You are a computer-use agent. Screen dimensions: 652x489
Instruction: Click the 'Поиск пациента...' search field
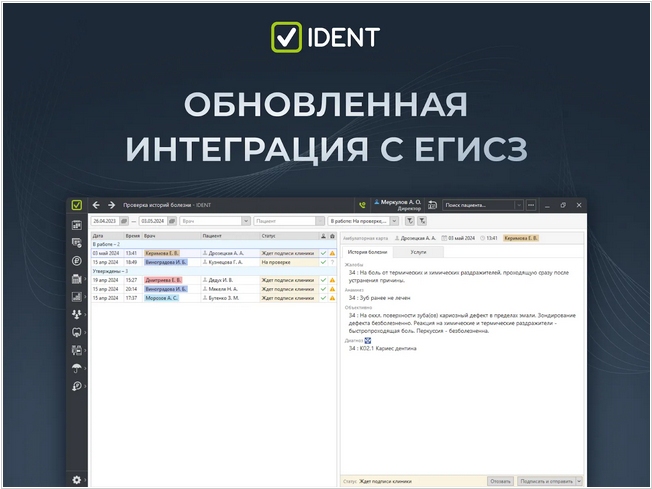pyautogui.click(x=479, y=205)
